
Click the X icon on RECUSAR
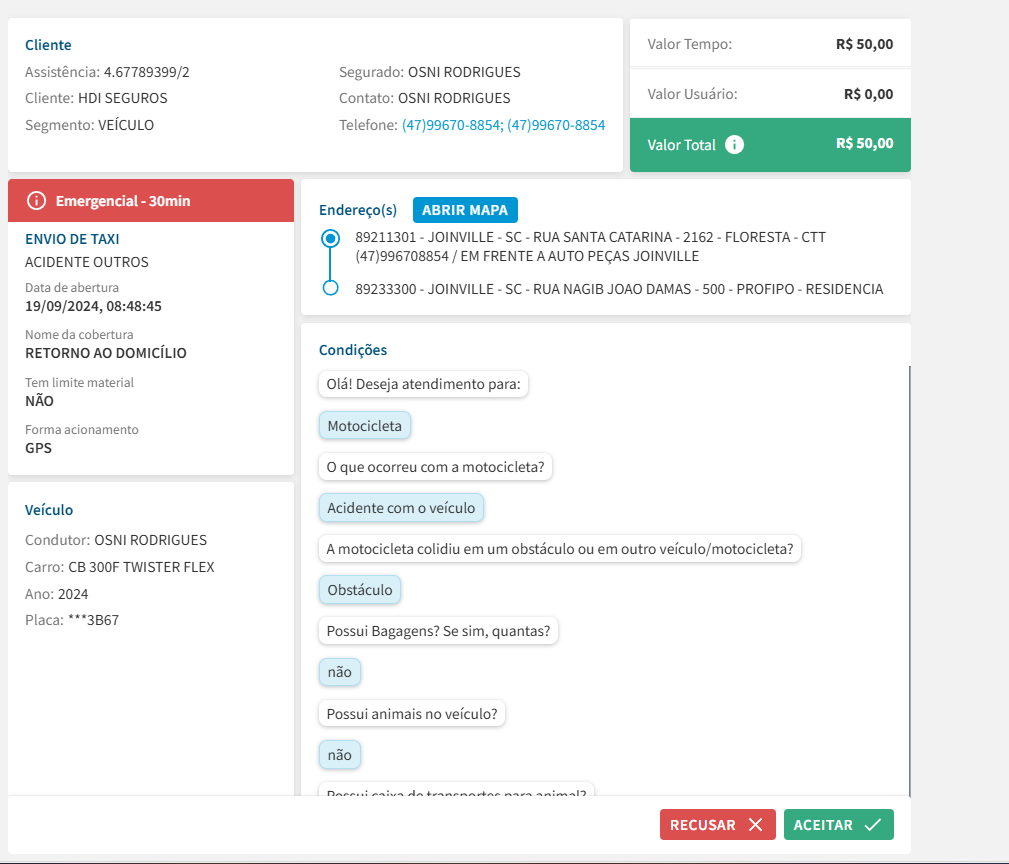[x=755, y=825]
